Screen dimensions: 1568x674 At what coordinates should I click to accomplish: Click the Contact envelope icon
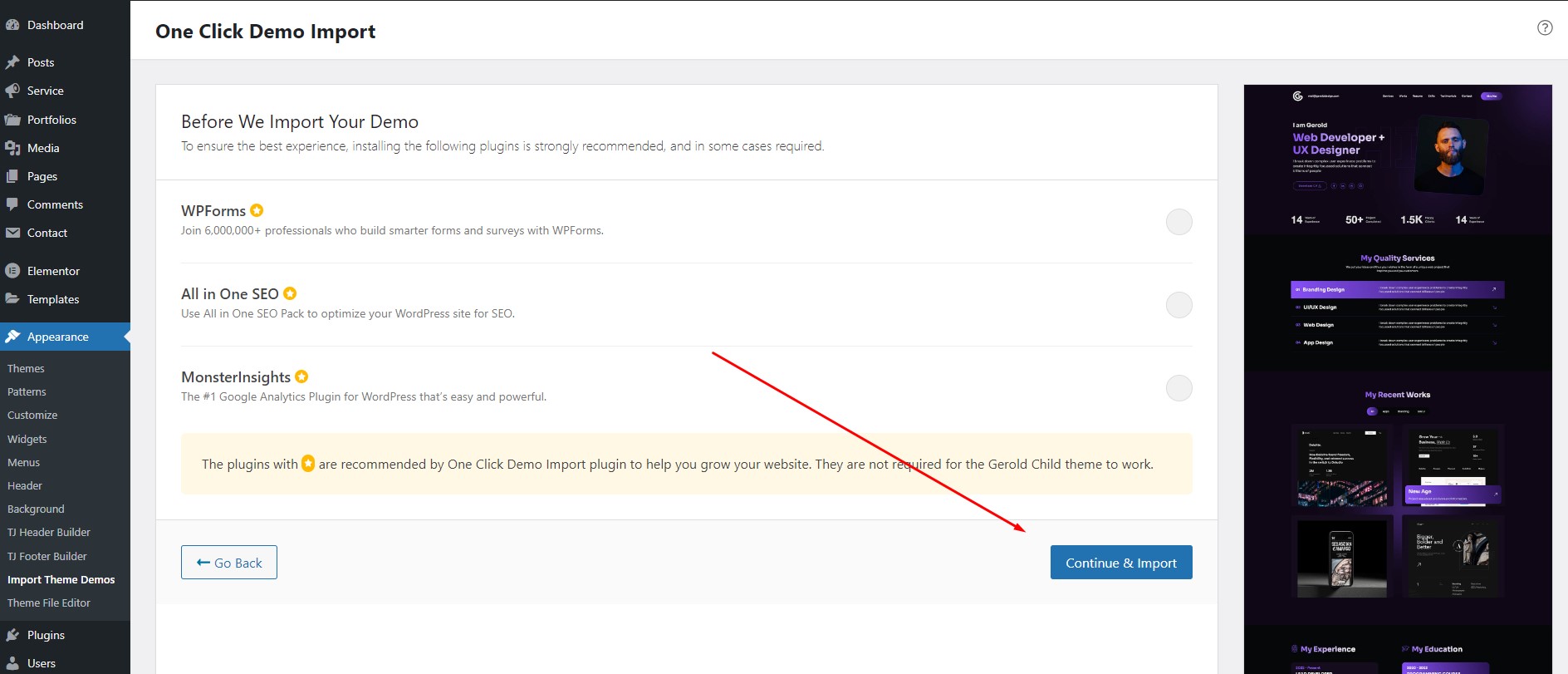point(12,233)
